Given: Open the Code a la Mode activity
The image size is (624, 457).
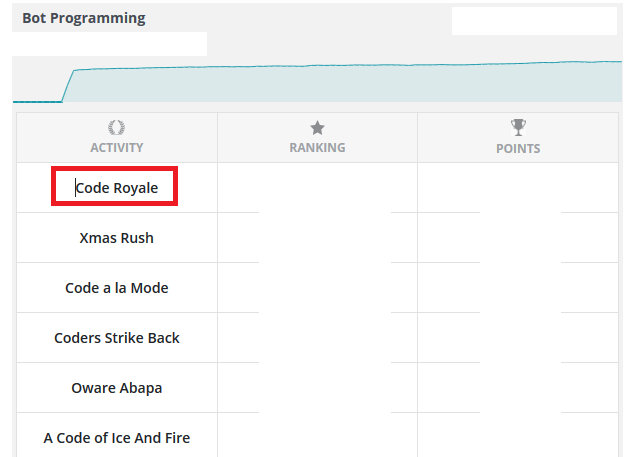Looking at the screenshot, I should [x=117, y=288].
